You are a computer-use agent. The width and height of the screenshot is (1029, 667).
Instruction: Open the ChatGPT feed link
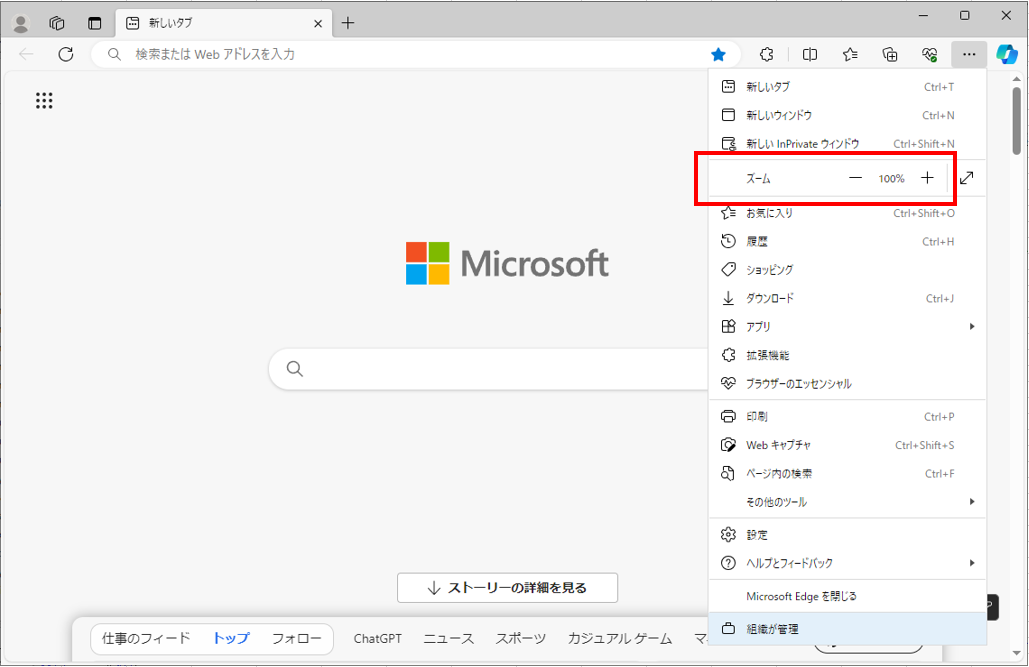pyautogui.click(x=377, y=638)
